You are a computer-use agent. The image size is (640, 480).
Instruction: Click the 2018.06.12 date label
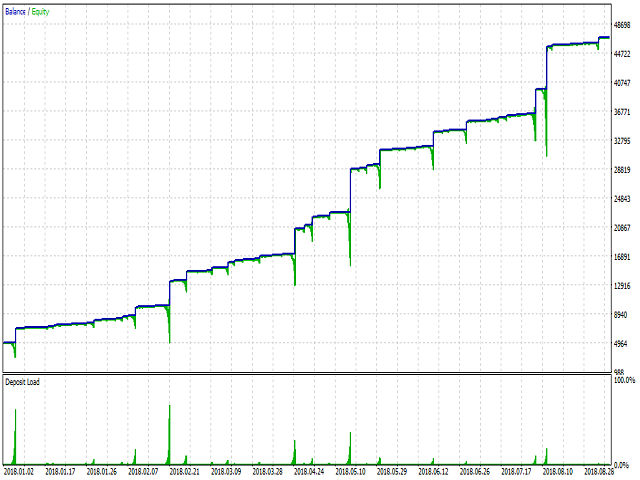pos(433,472)
